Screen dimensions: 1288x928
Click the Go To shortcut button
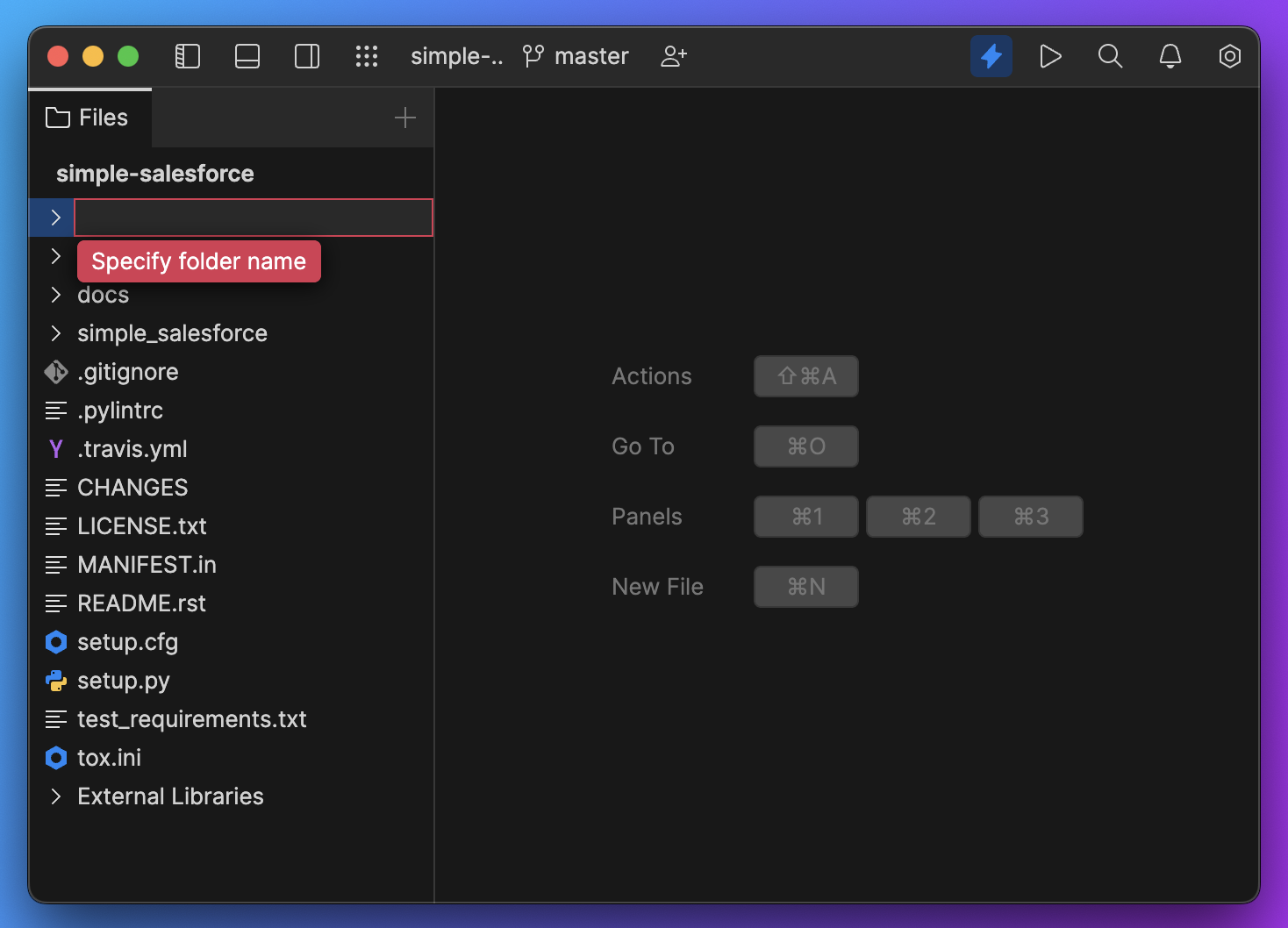(x=806, y=446)
